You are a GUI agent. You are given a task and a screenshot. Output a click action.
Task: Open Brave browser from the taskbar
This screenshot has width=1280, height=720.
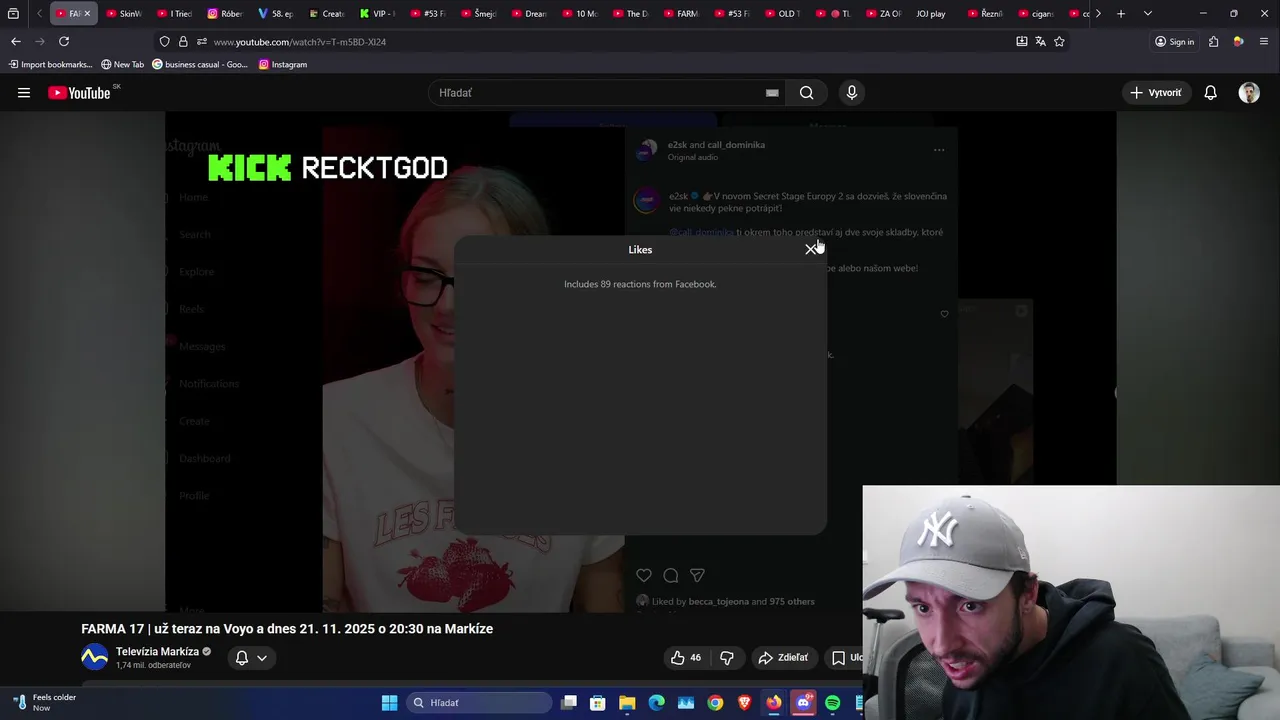click(x=744, y=703)
